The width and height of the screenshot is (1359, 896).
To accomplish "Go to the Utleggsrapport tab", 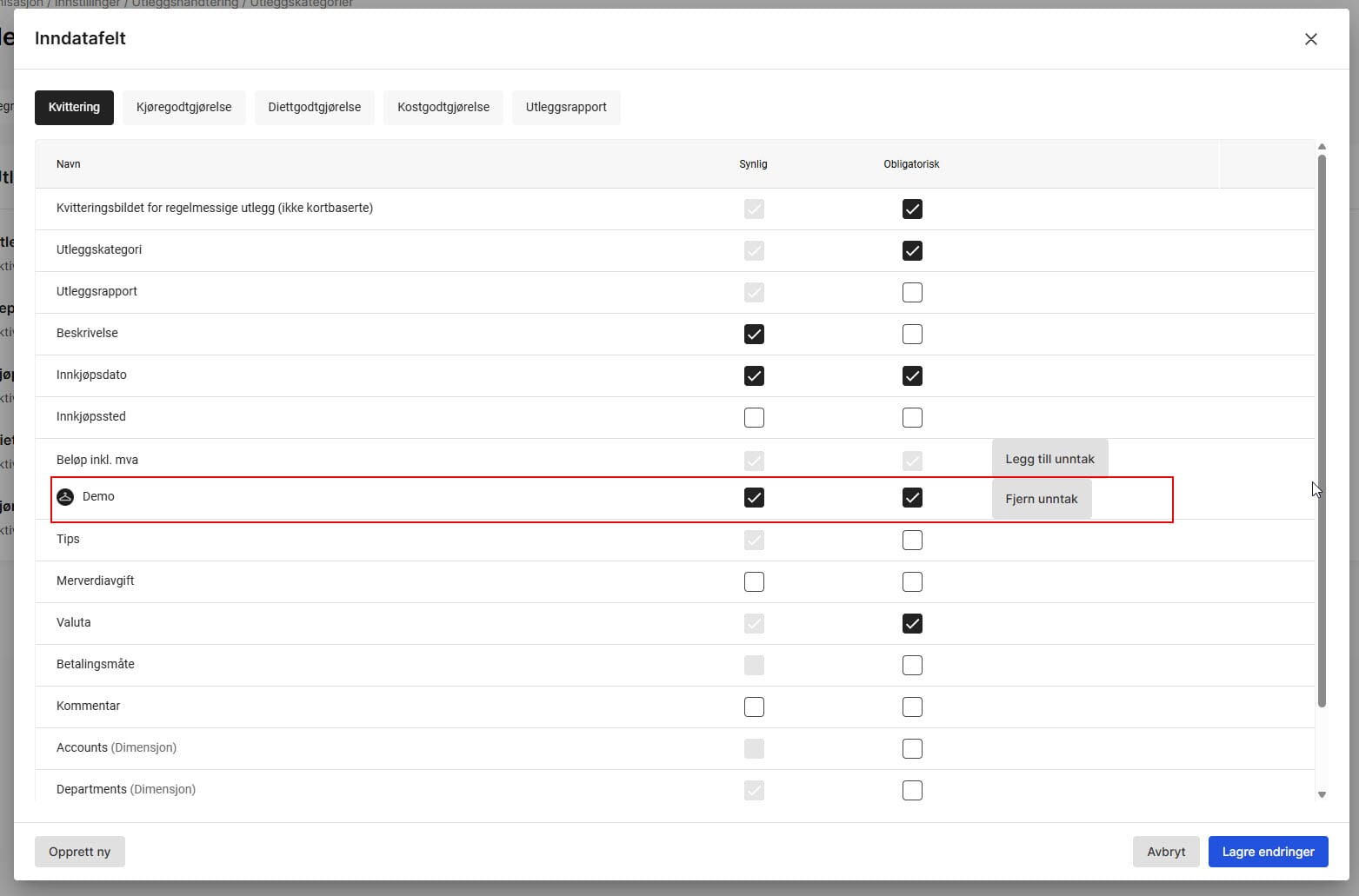I will pos(566,108).
